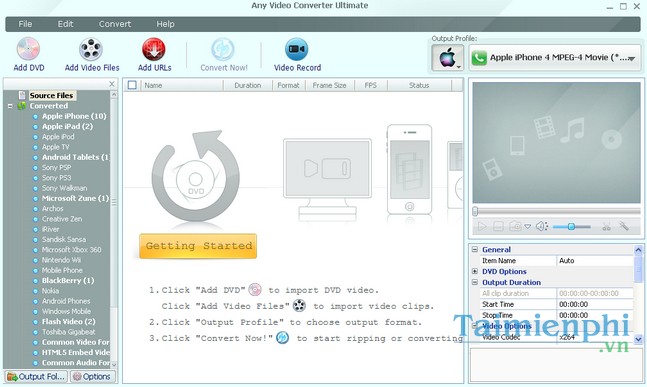This screenshot has height=387, width=647.
Task: Click the speaker volume icon
Action: click(x=541, y=226)
